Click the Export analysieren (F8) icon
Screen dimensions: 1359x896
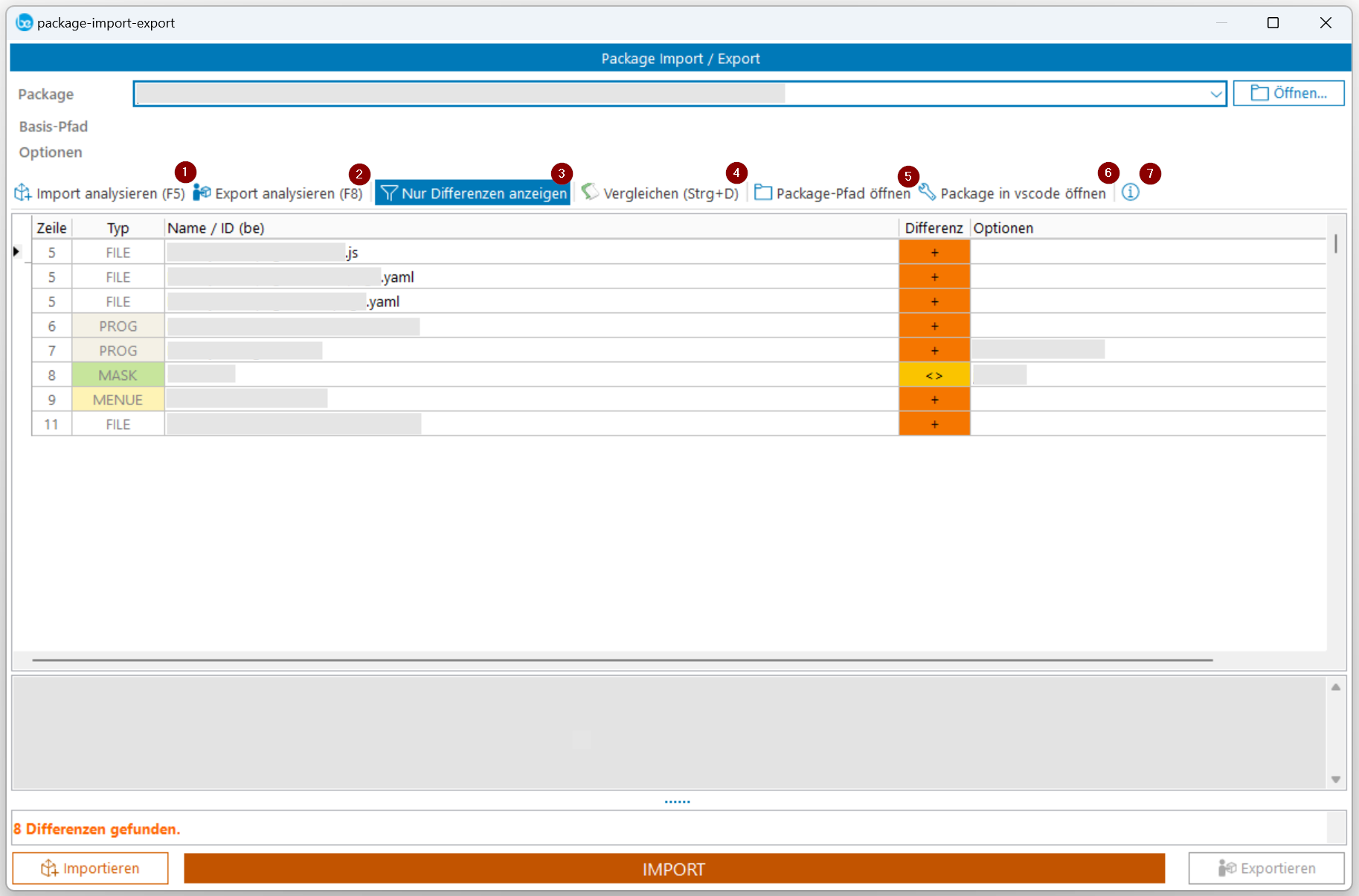(x=202, y=193)
